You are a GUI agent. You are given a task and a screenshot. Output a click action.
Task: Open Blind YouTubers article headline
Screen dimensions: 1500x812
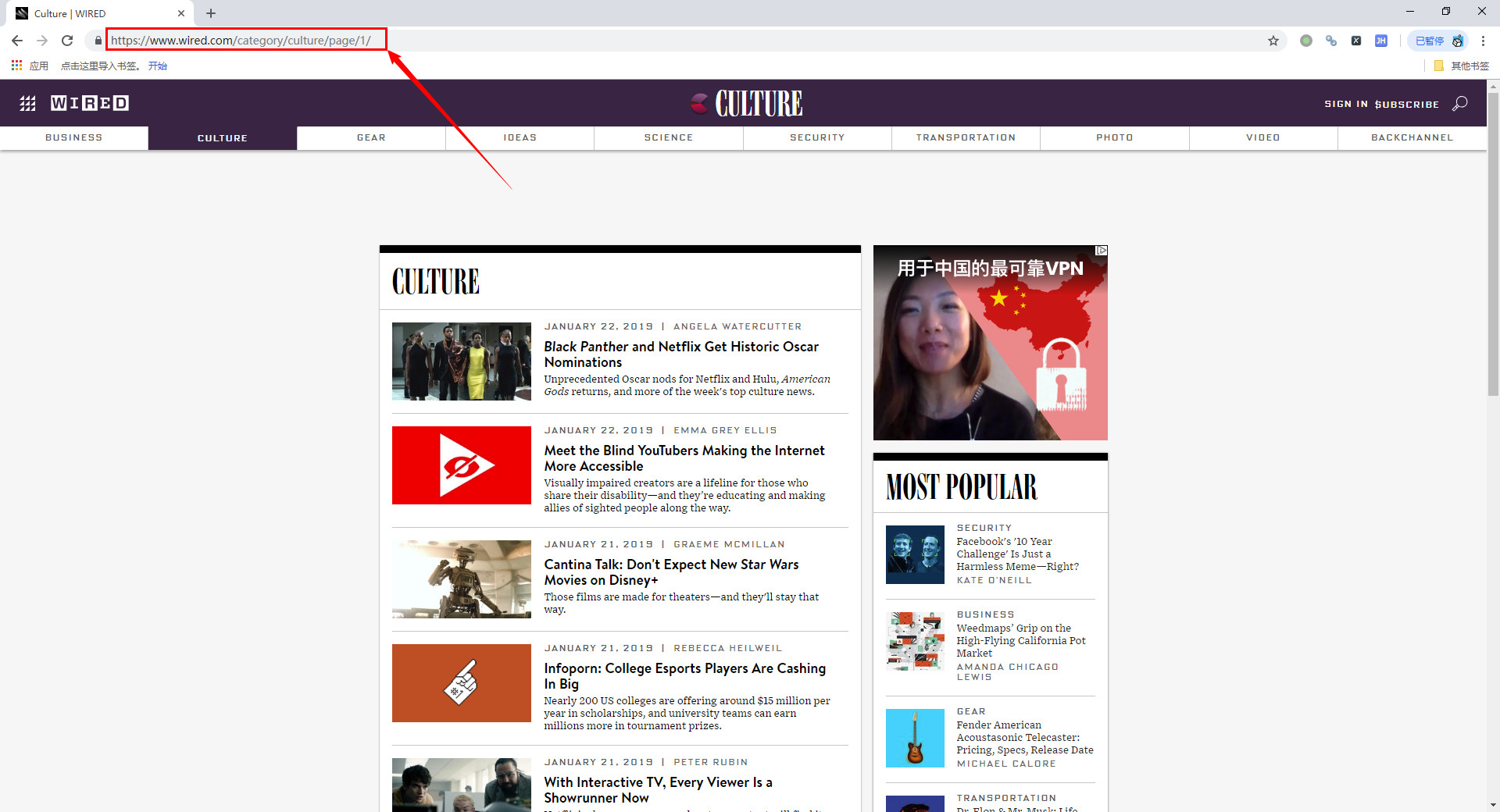(x=684, y=458)
